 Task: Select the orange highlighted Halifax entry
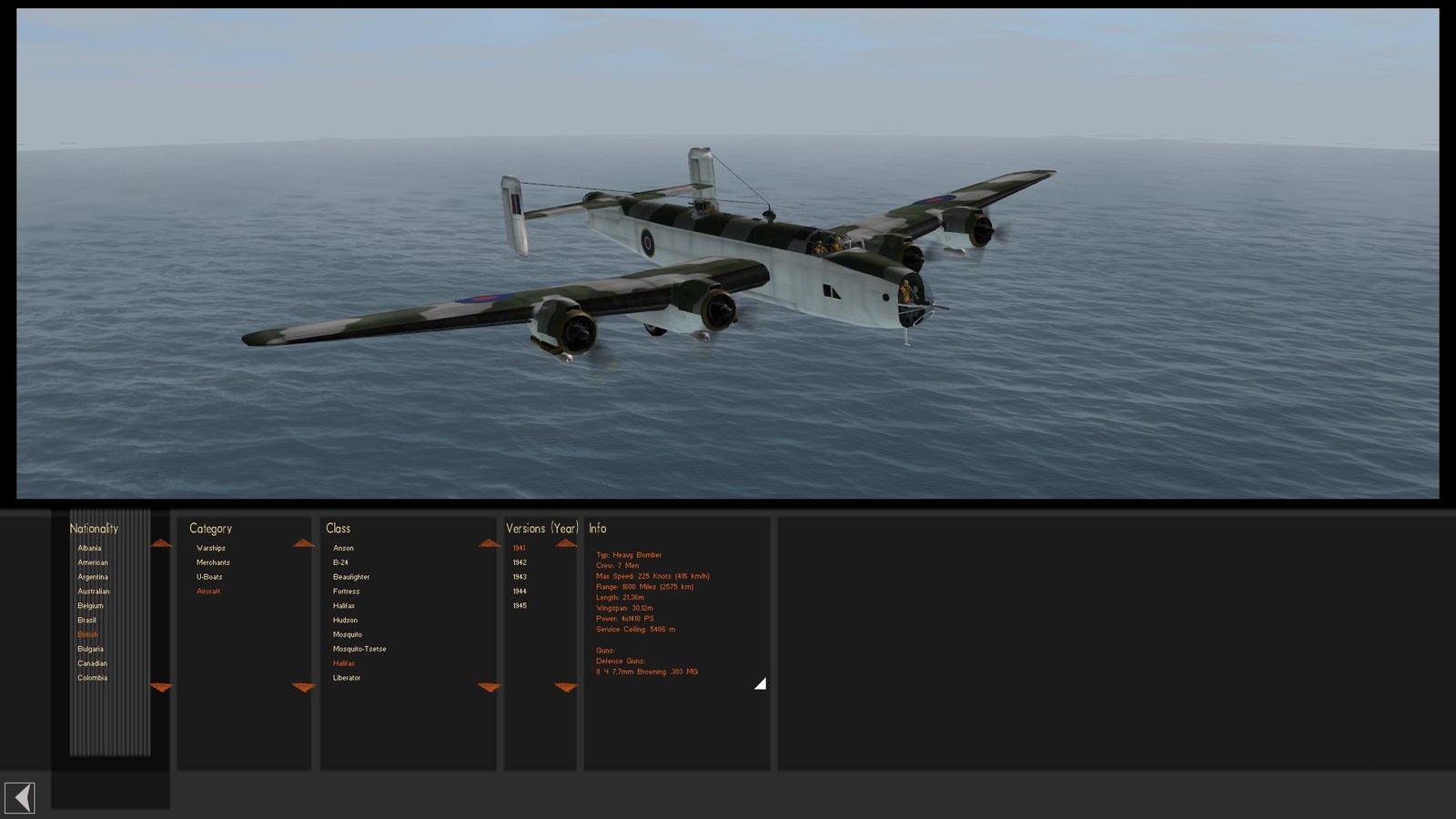tap(344, 663)
